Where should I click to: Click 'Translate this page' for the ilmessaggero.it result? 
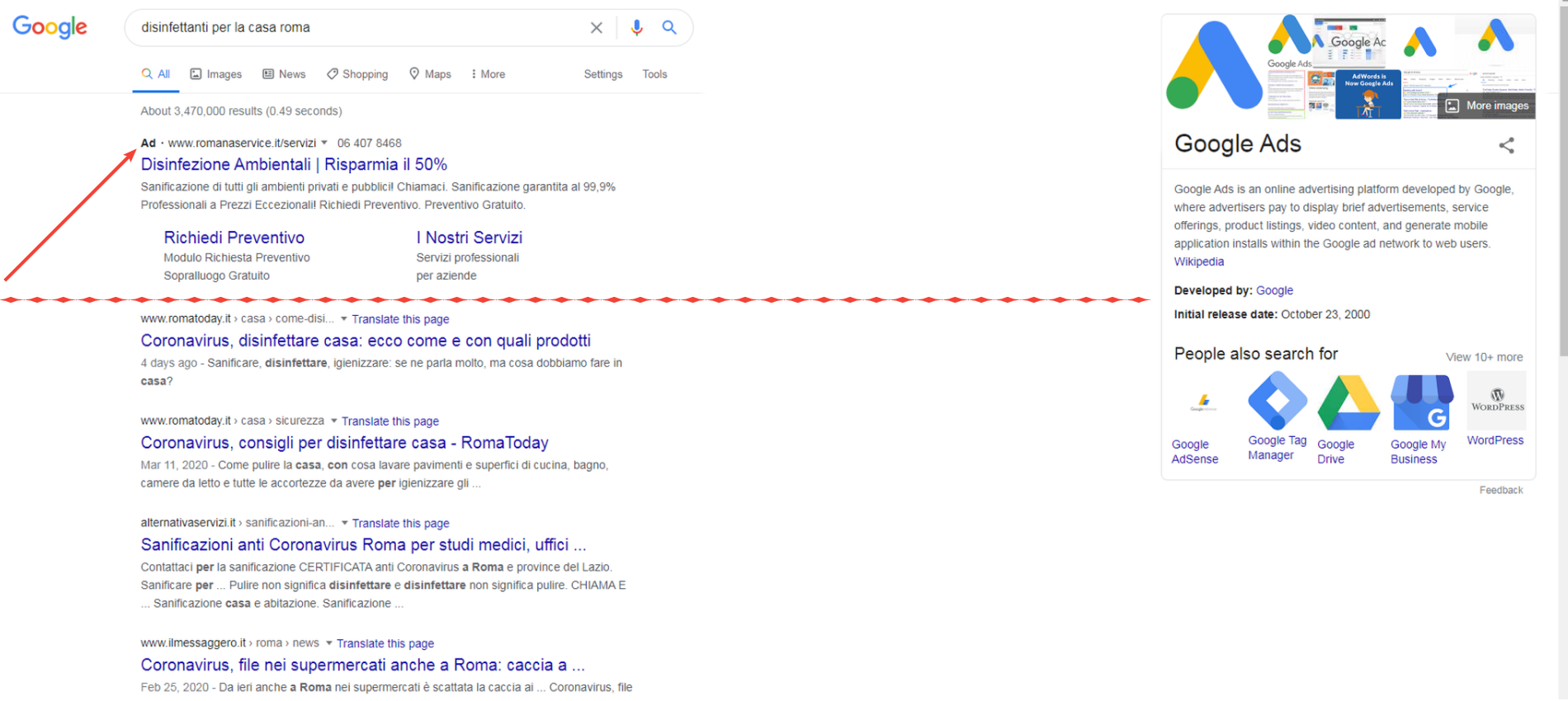[x=385, y=644]
